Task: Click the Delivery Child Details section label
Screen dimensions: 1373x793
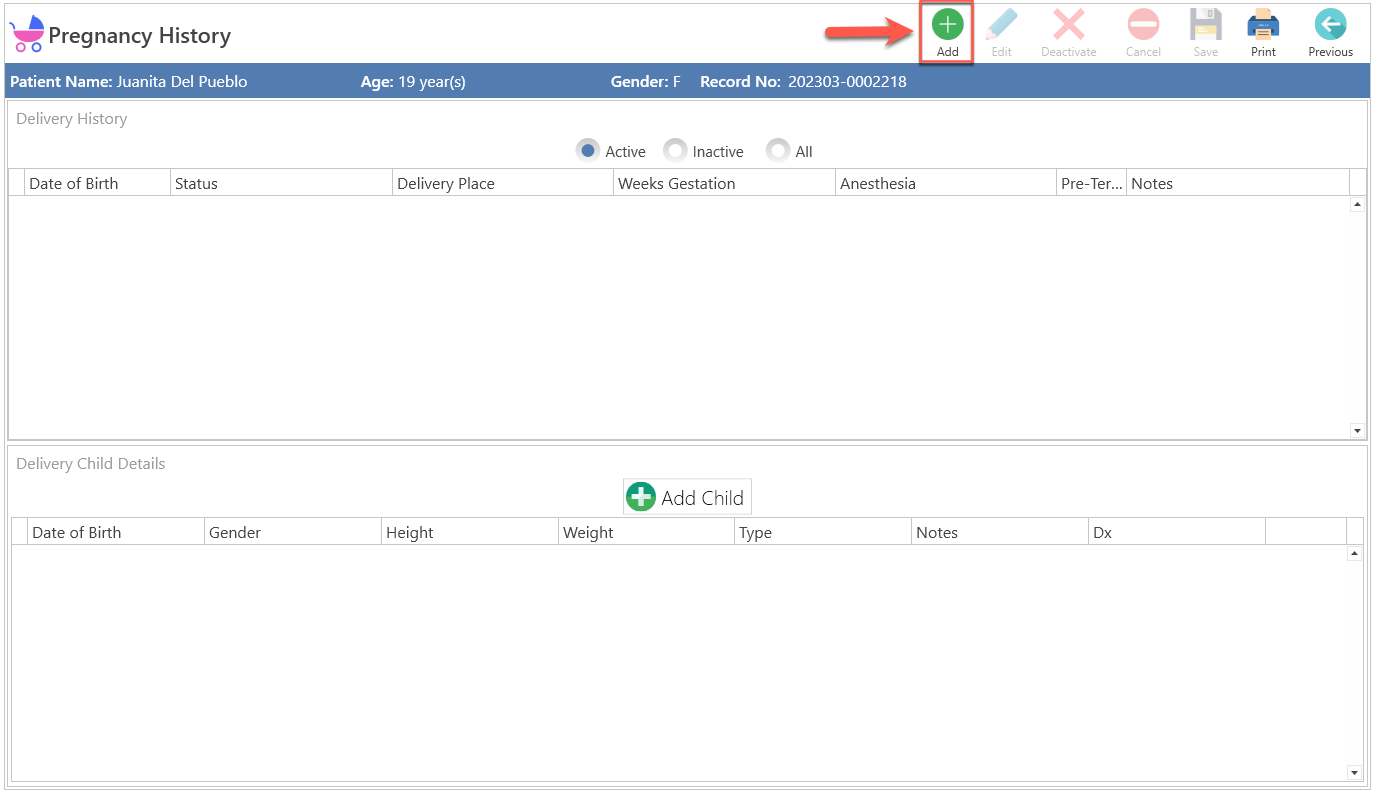Action: (x=91, y=463)
